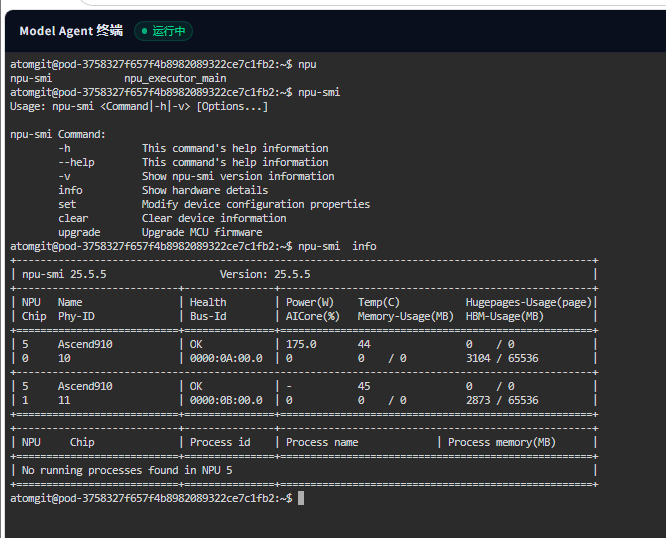Click the Power(W) column header
This screenshot has width=666, height=538.
(x=310, y=302)
